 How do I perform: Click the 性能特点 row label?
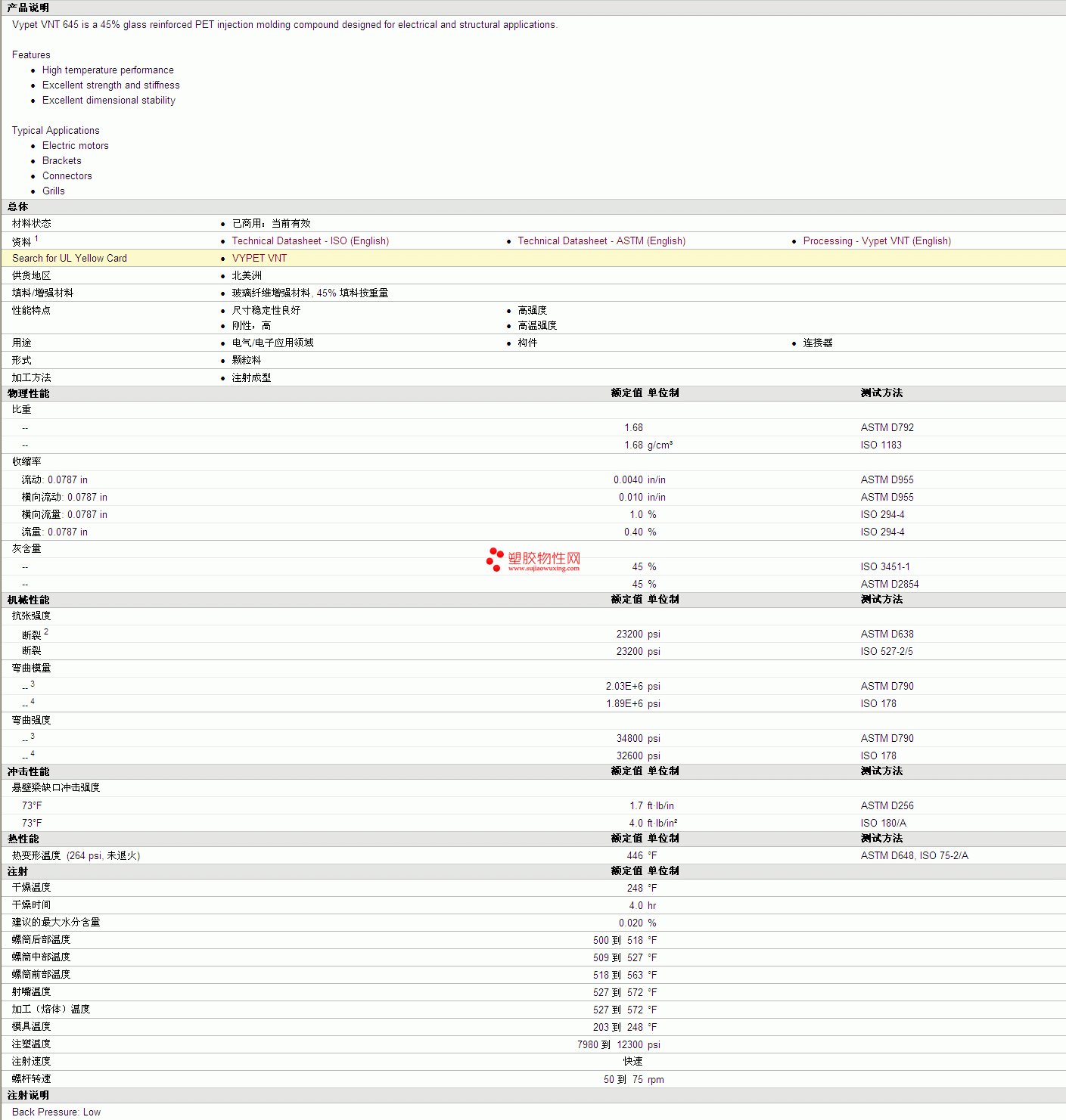click(32, 311)
